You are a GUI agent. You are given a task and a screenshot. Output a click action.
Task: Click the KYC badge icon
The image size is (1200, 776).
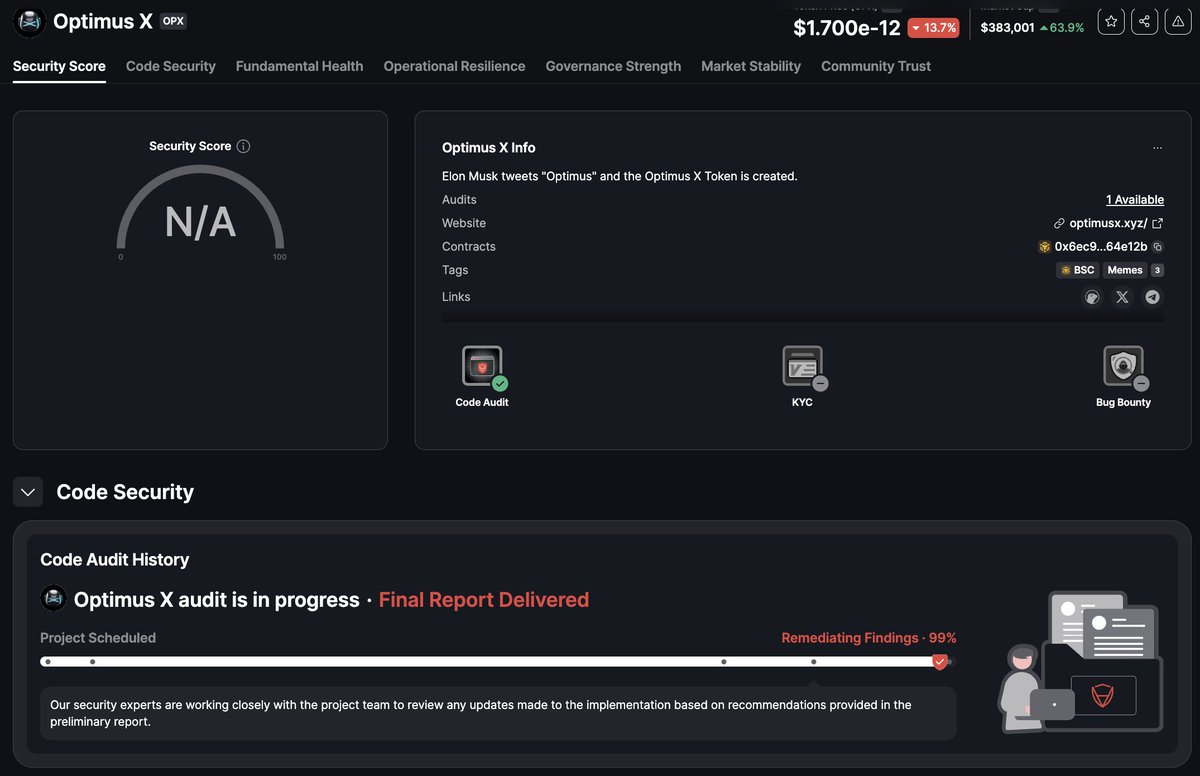pos(803,367)
